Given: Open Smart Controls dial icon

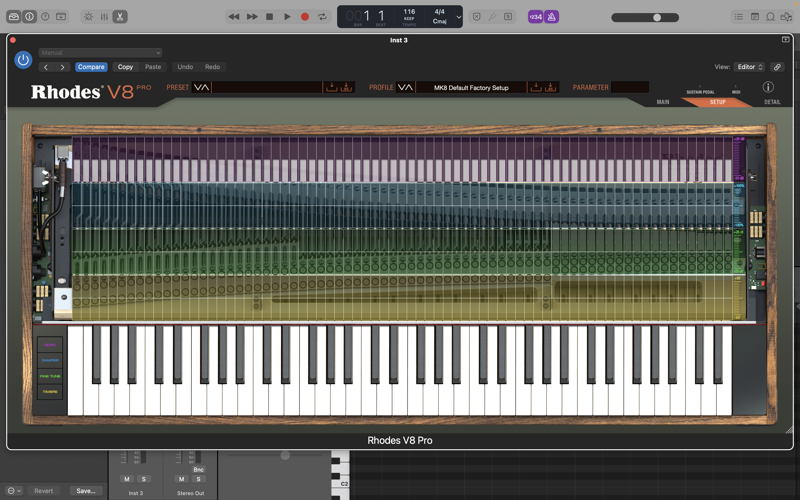Looking at the screenshot, I should point(89,17).
